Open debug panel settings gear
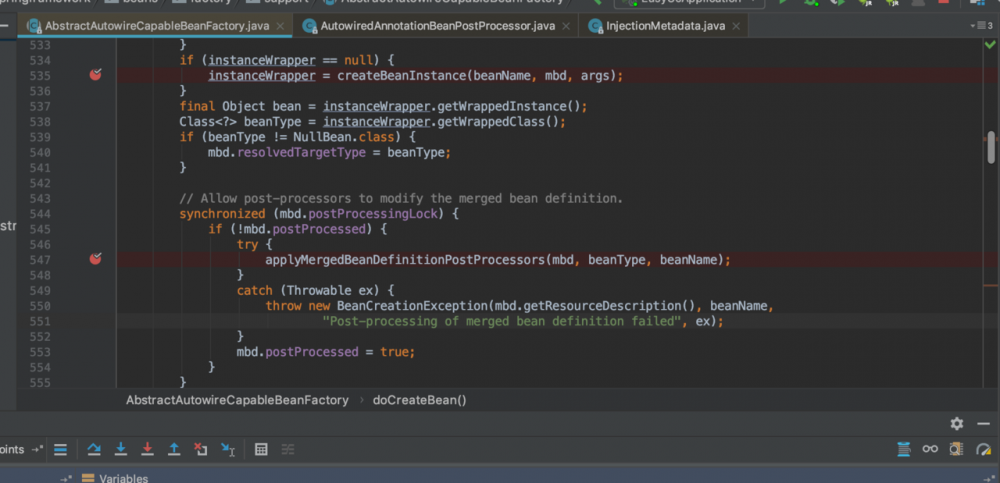 coord(956,423)
